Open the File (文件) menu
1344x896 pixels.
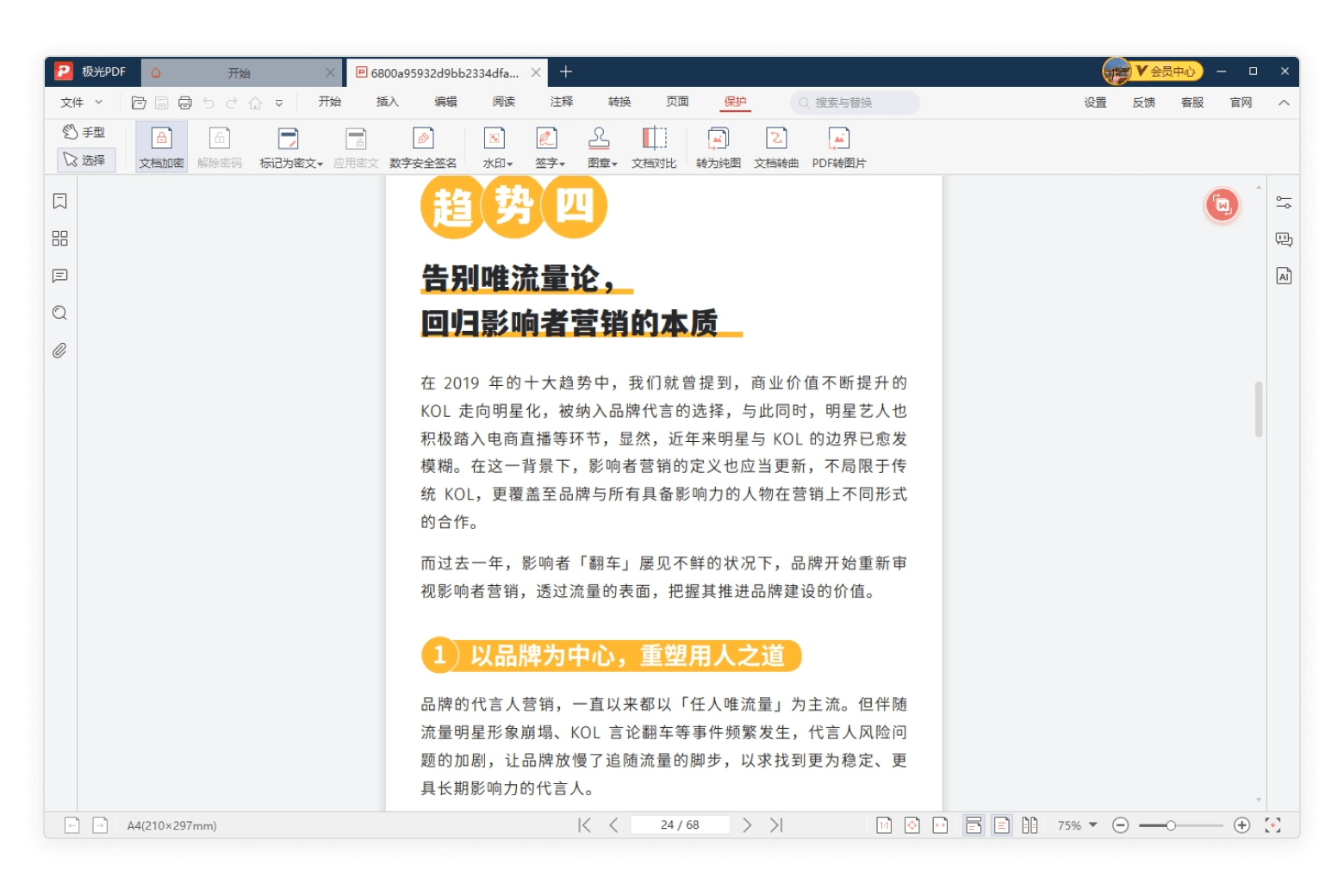(81, 103)
